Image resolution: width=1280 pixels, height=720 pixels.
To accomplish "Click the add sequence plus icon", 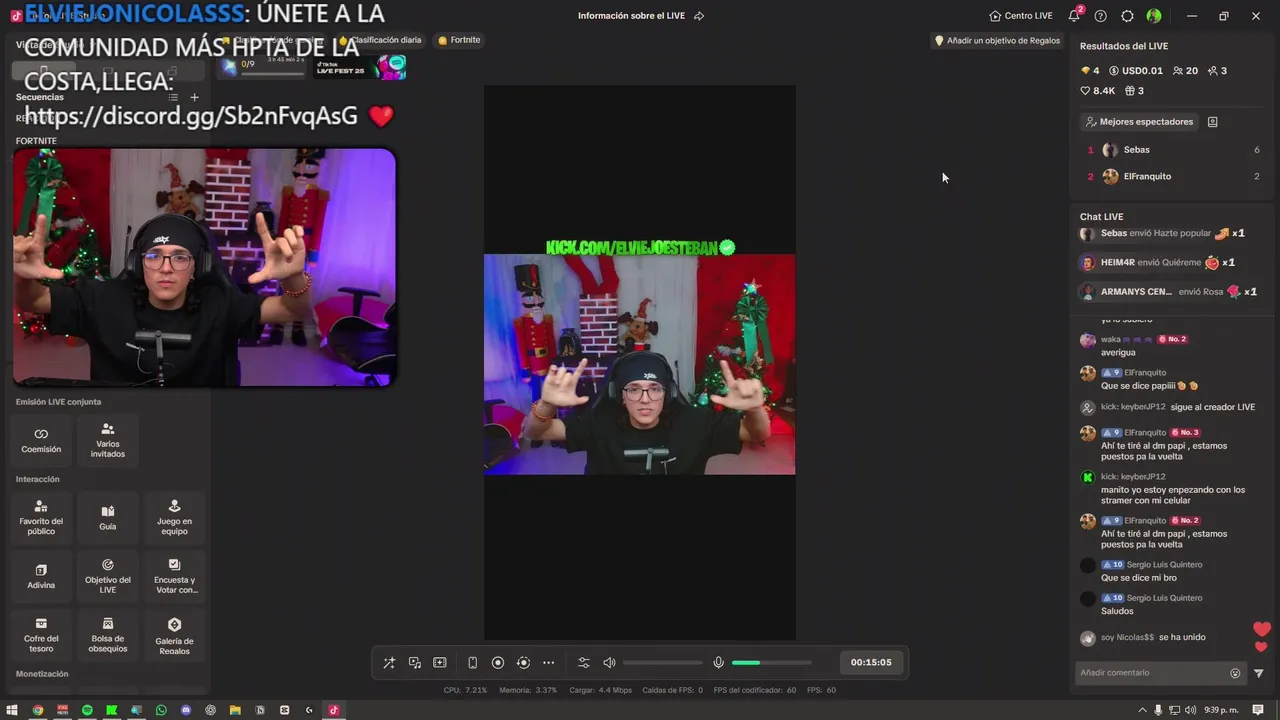I will (x=194, y=97).
